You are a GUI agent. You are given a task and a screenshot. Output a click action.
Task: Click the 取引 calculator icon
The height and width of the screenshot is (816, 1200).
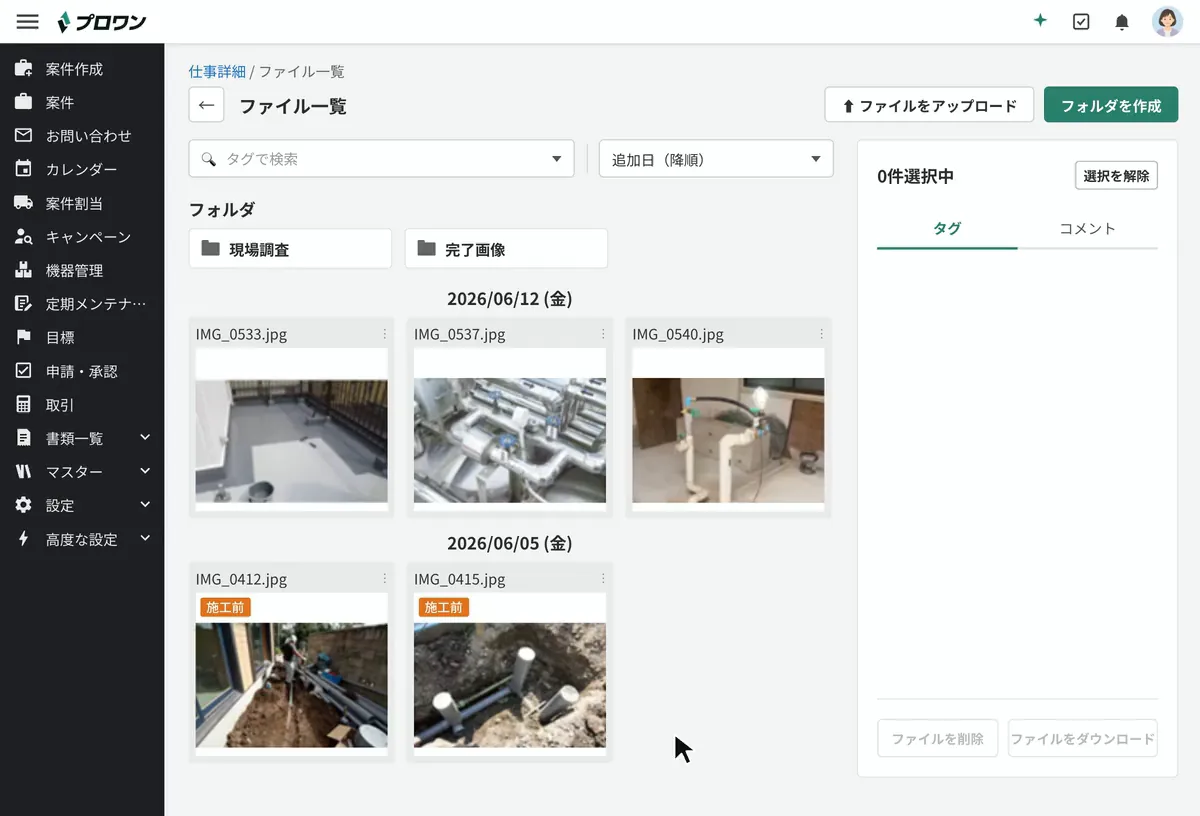pos(23,405)
